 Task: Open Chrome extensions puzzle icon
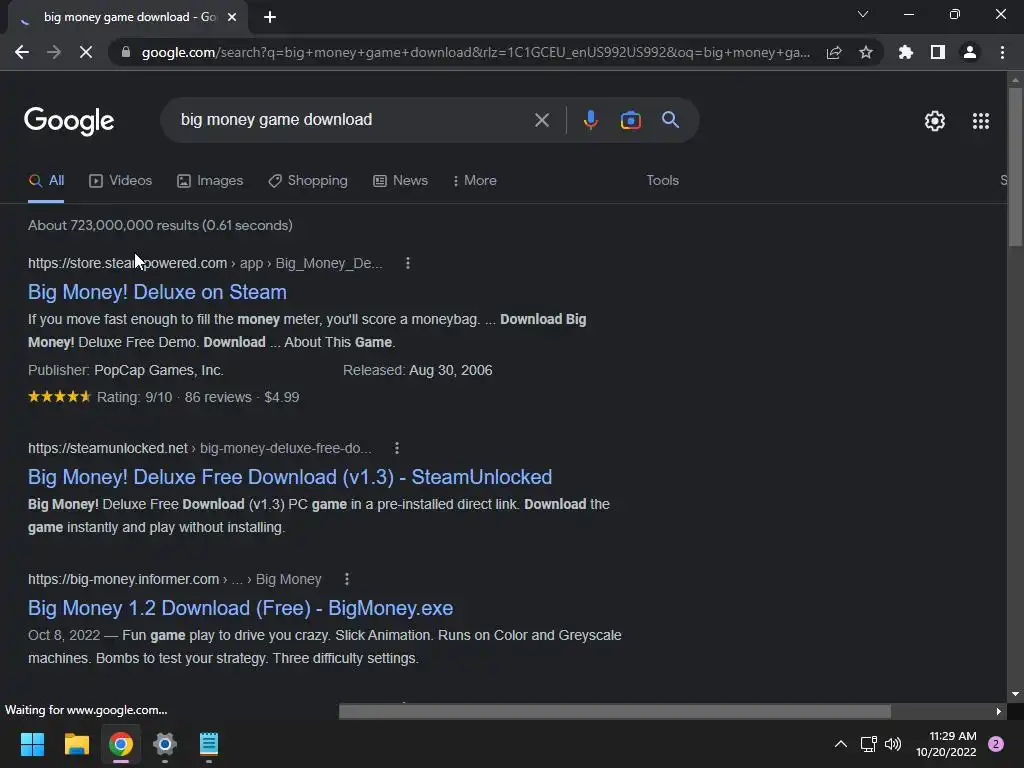click(x=906, y=52)
